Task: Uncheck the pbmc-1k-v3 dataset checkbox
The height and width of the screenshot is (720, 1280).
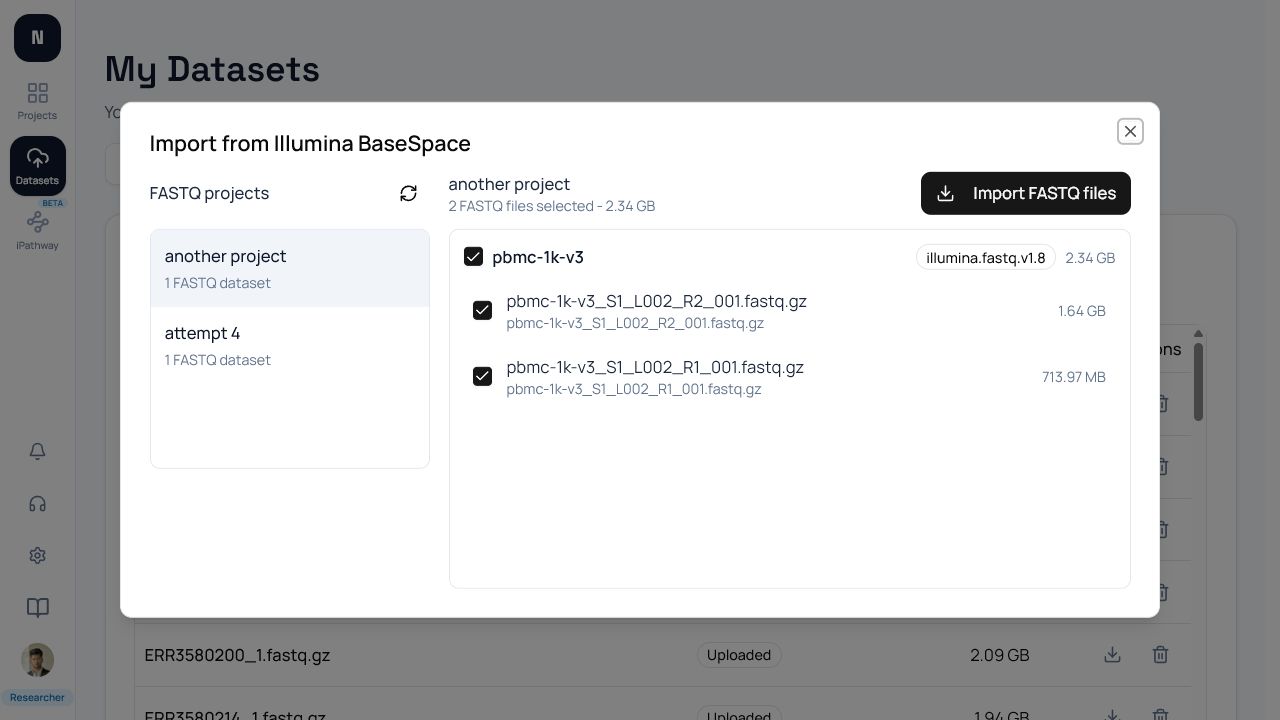Action: [x=474, y=257]
